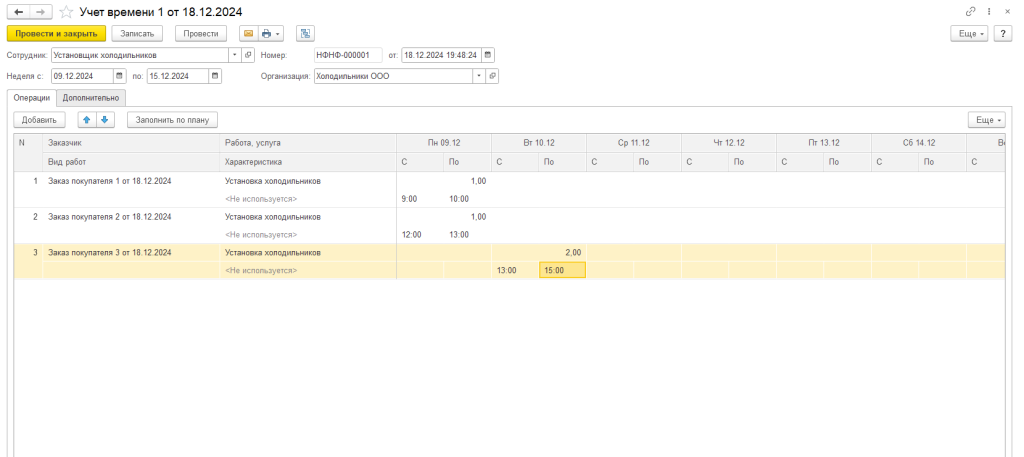Click the Вид работ column header
This screenshot has width=1024, height=457.
(131, 161)
